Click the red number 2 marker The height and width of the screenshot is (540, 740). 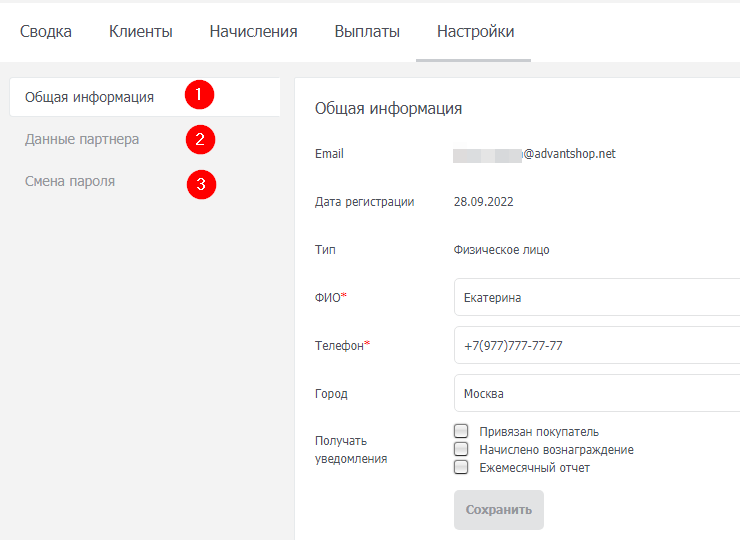click(x=200, y=139)
